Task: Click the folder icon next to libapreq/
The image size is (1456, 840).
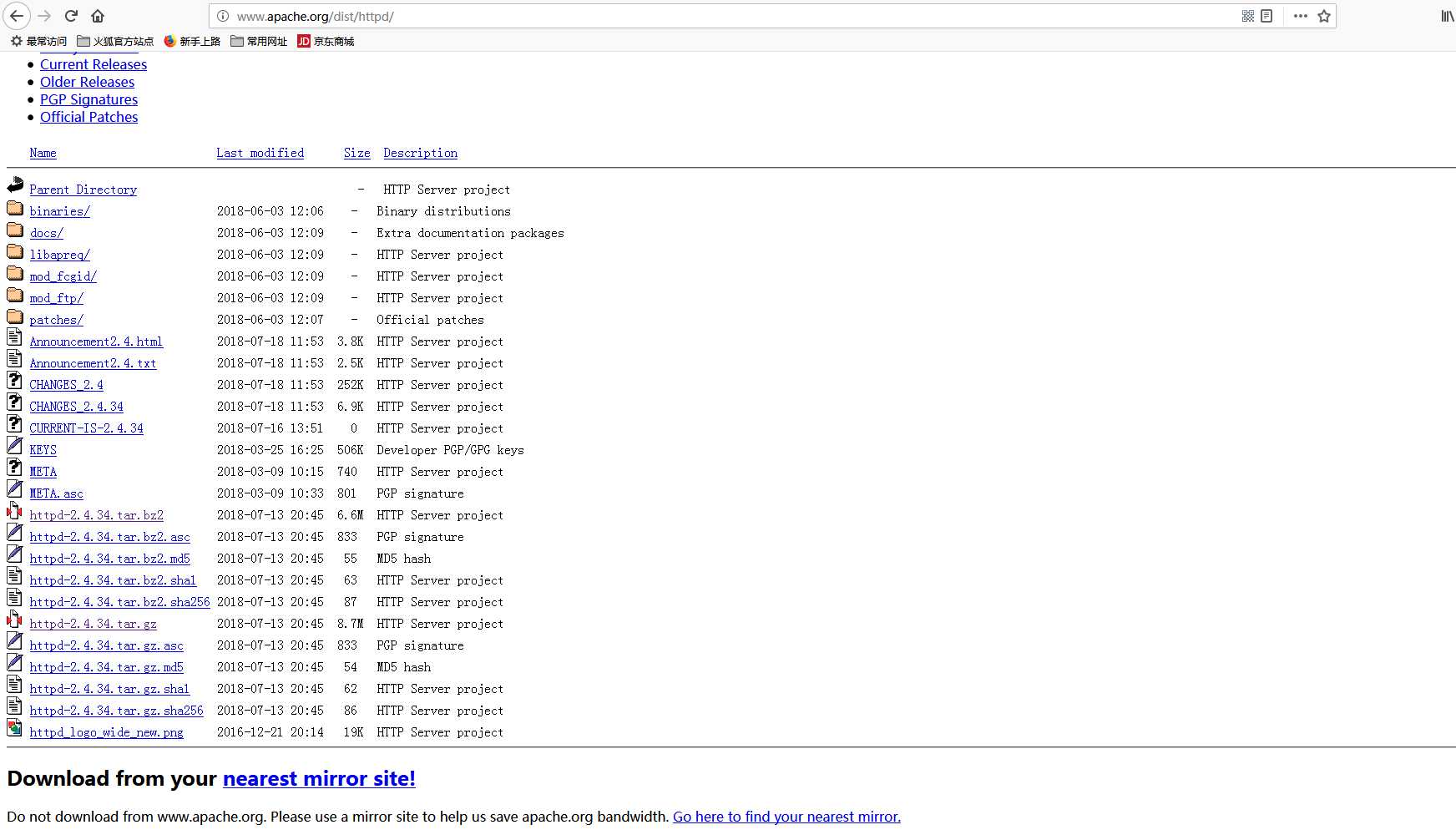Action: pos(15,251)
